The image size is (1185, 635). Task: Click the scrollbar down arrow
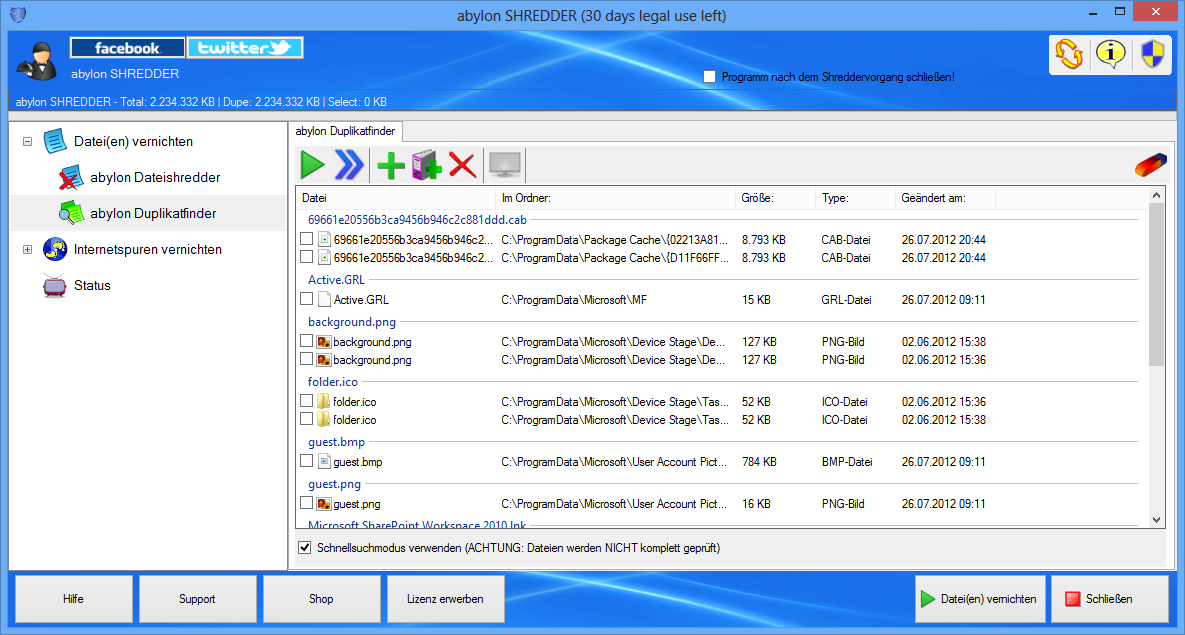point(1156,519)
